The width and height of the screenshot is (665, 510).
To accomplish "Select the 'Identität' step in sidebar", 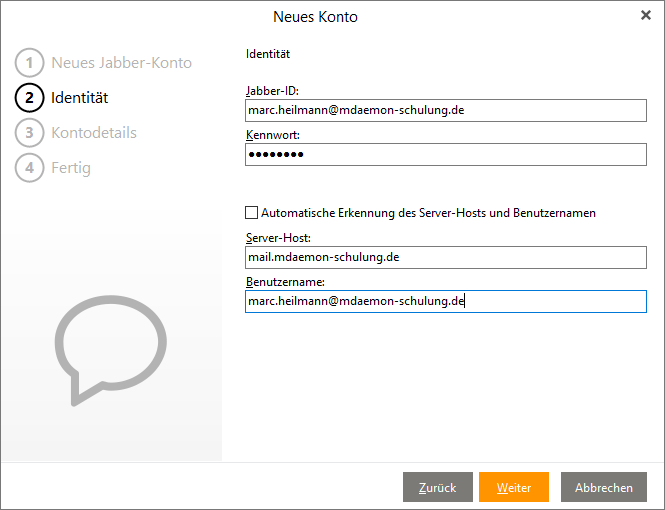I will (80, 98).
